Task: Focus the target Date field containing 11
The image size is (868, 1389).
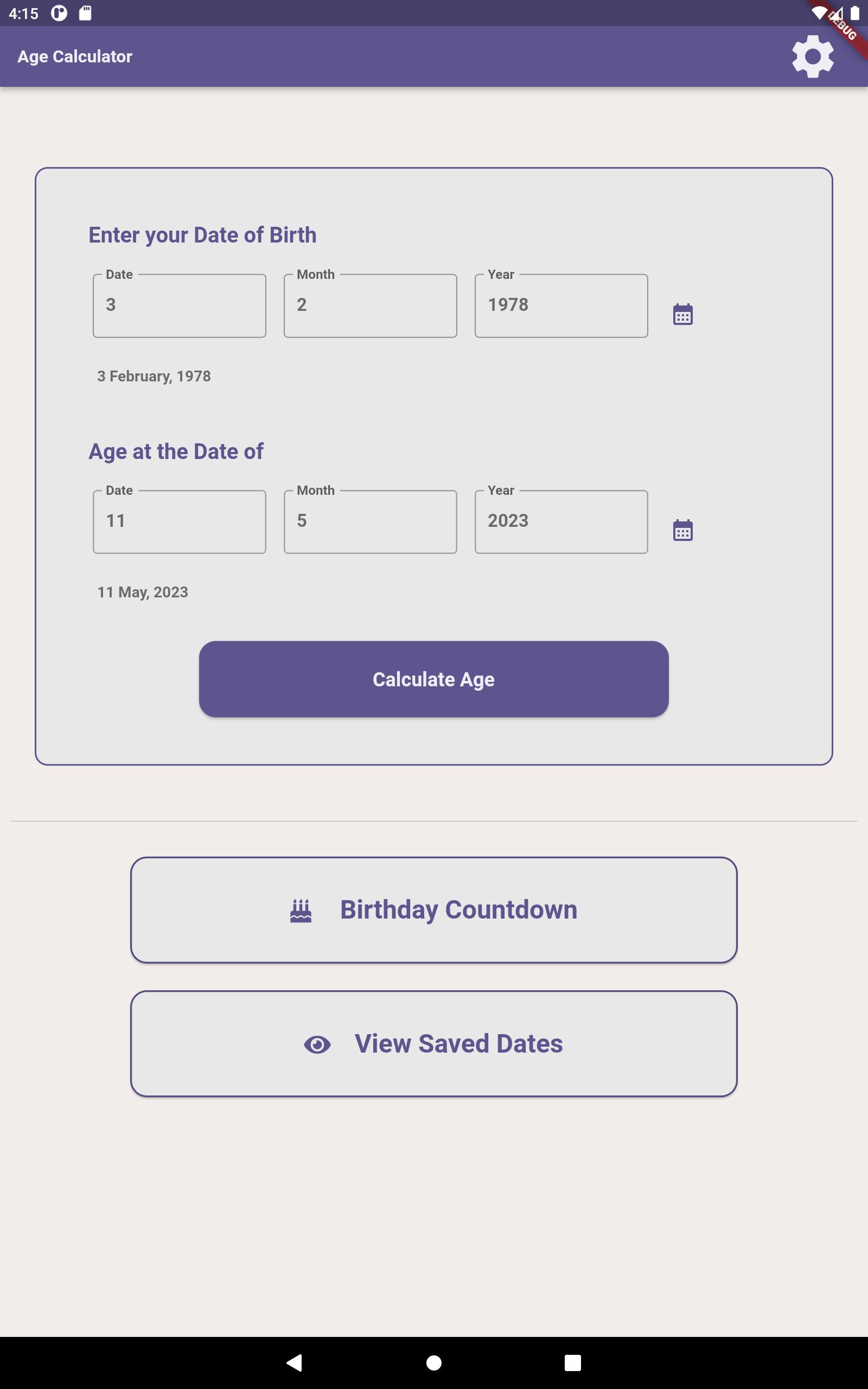Action: click(180, 522)
